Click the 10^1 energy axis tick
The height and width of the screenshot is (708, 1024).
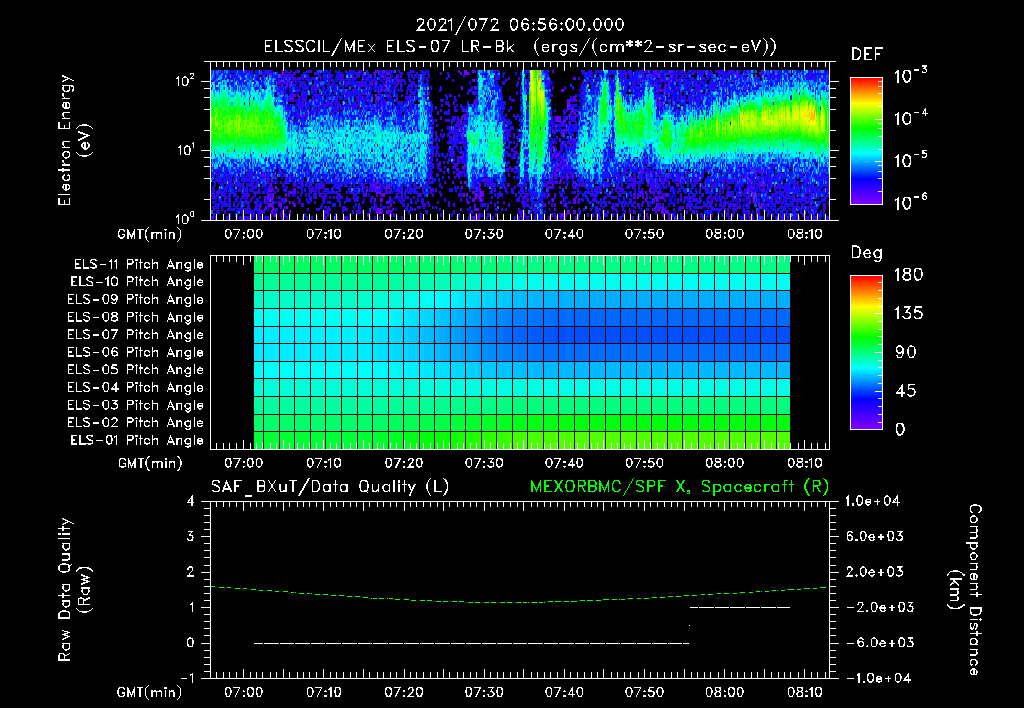coord(186,150)
